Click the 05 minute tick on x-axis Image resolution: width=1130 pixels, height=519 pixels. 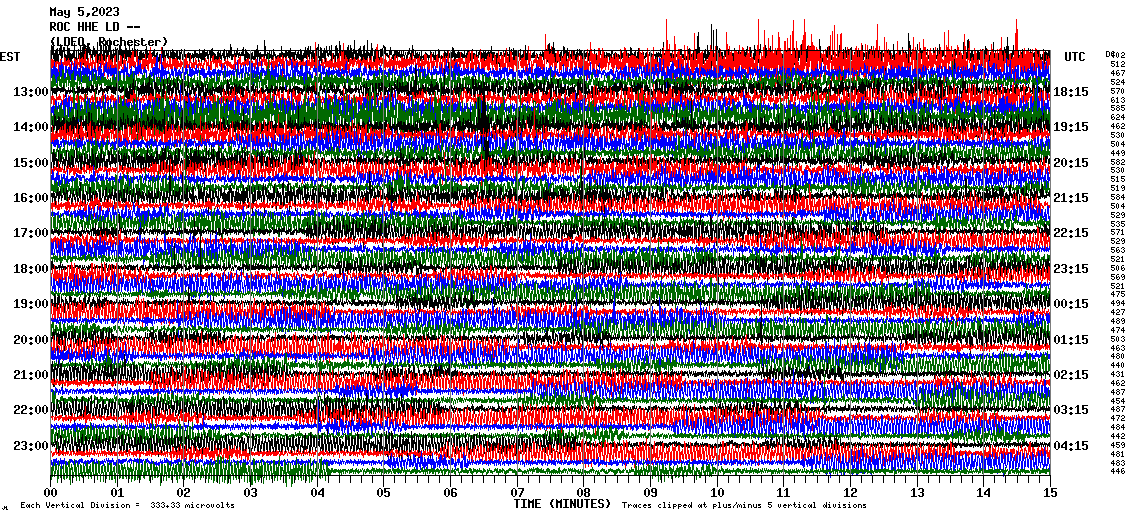point(384,492)
